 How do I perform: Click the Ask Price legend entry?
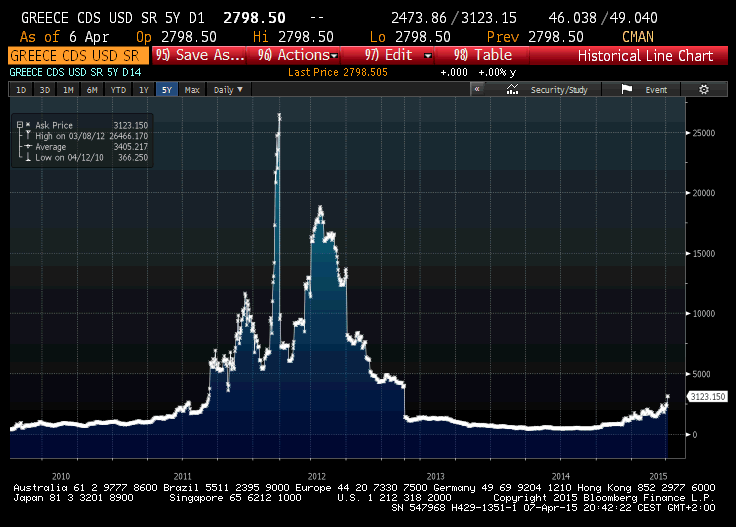tap(83, 125)
